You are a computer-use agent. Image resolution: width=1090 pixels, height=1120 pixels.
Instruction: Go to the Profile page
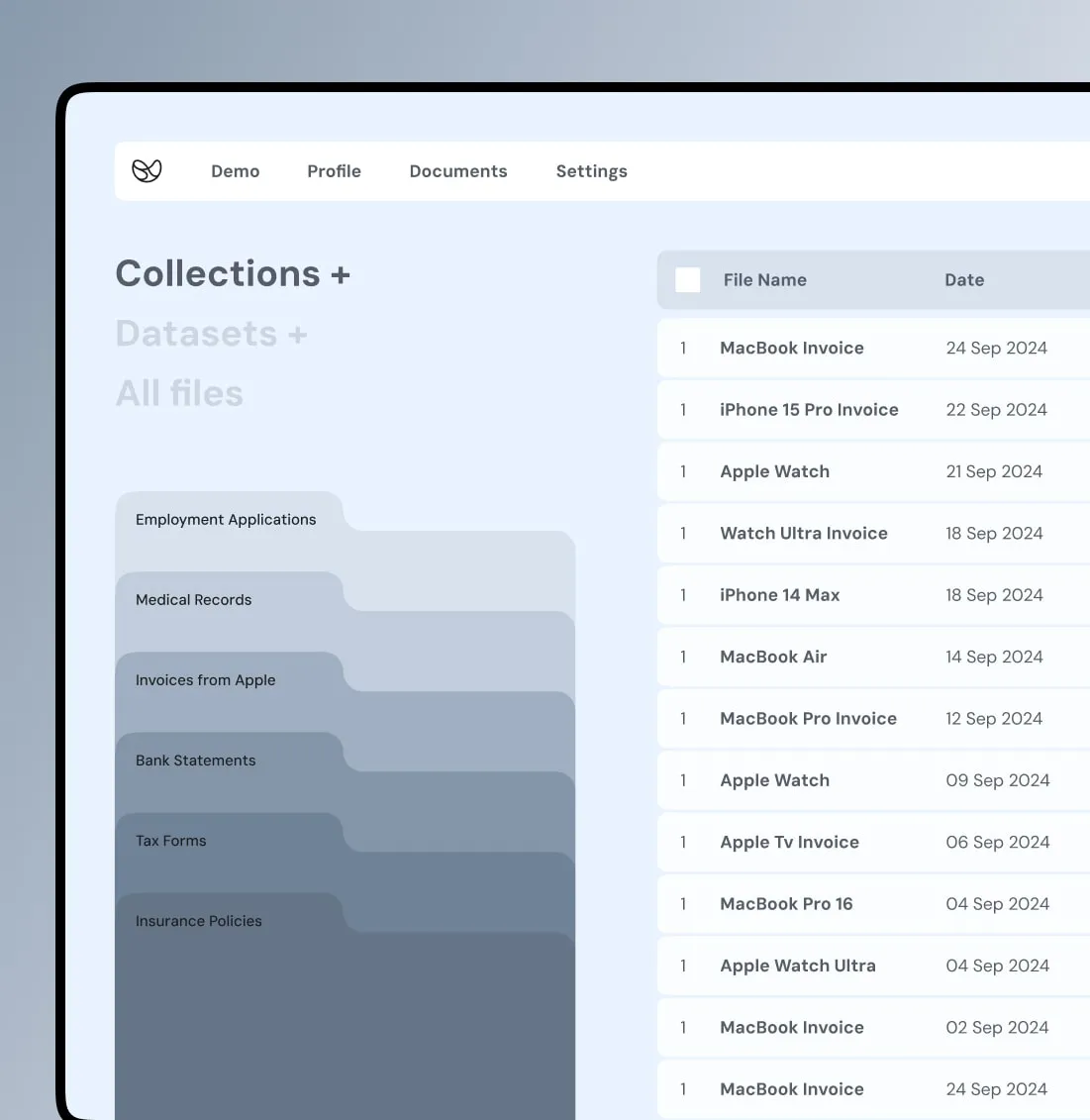(335, 171)
